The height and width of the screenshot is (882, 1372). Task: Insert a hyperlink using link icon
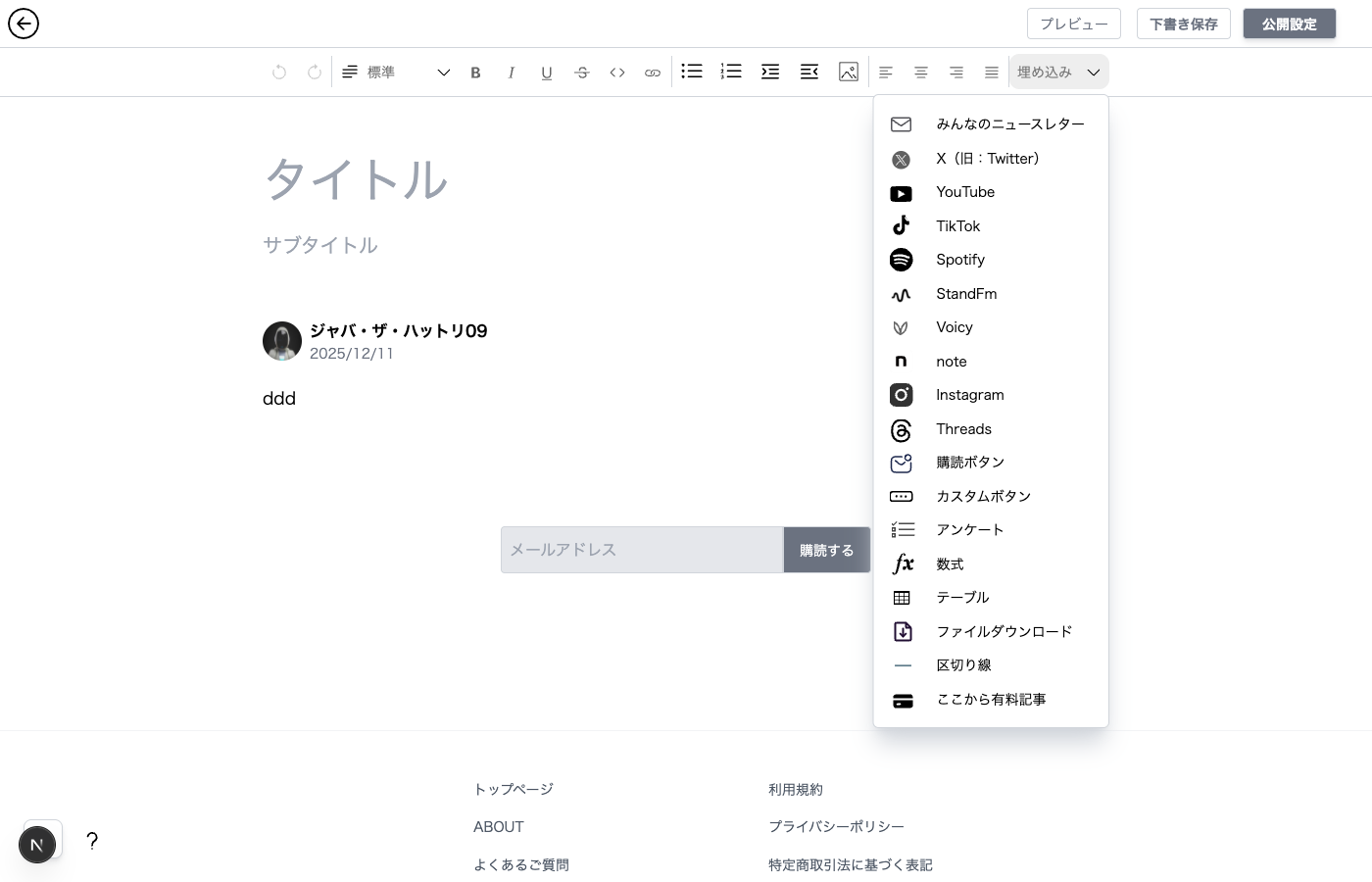click(x=652, y=73)
